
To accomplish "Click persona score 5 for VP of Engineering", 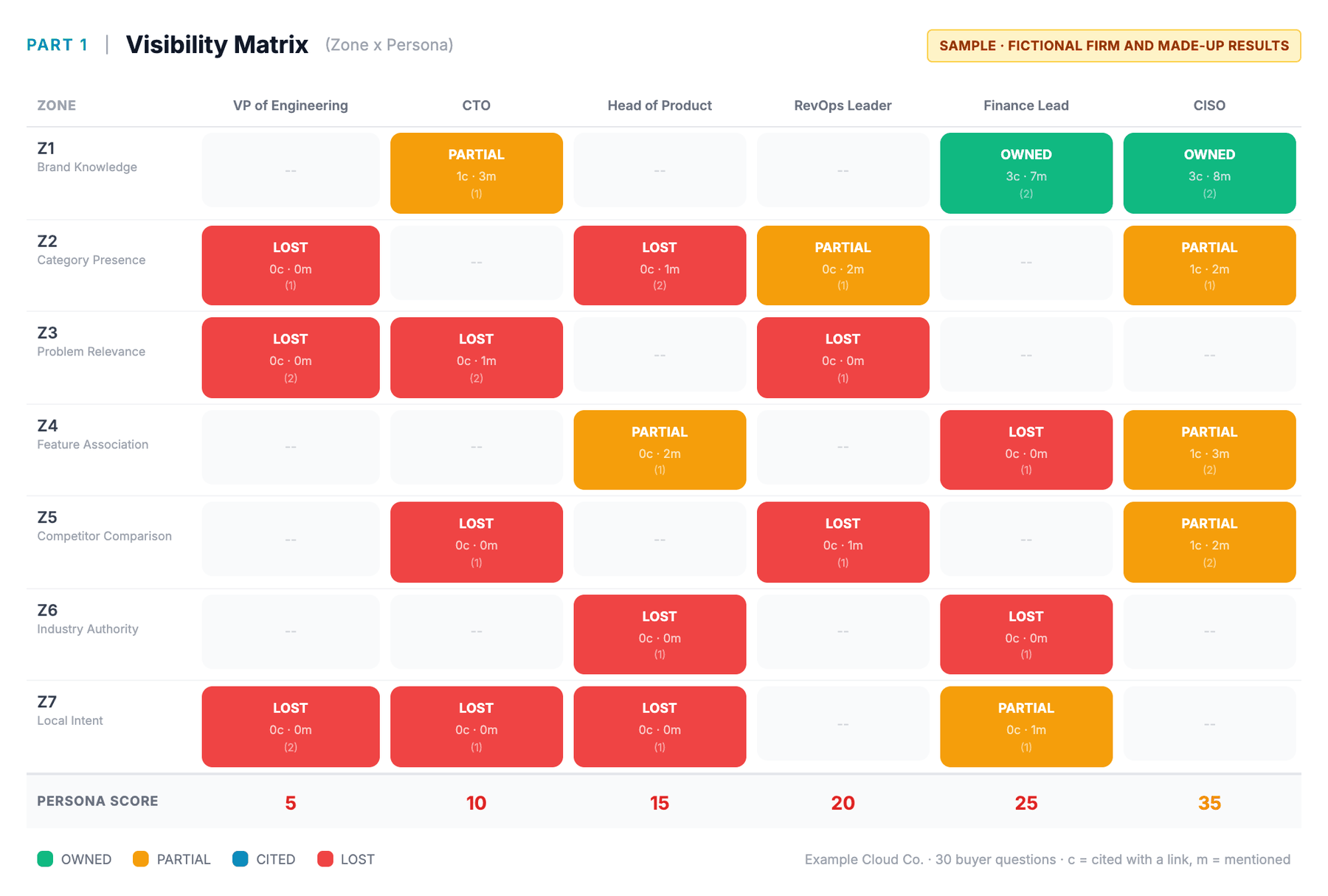I will tap(291, 802).
